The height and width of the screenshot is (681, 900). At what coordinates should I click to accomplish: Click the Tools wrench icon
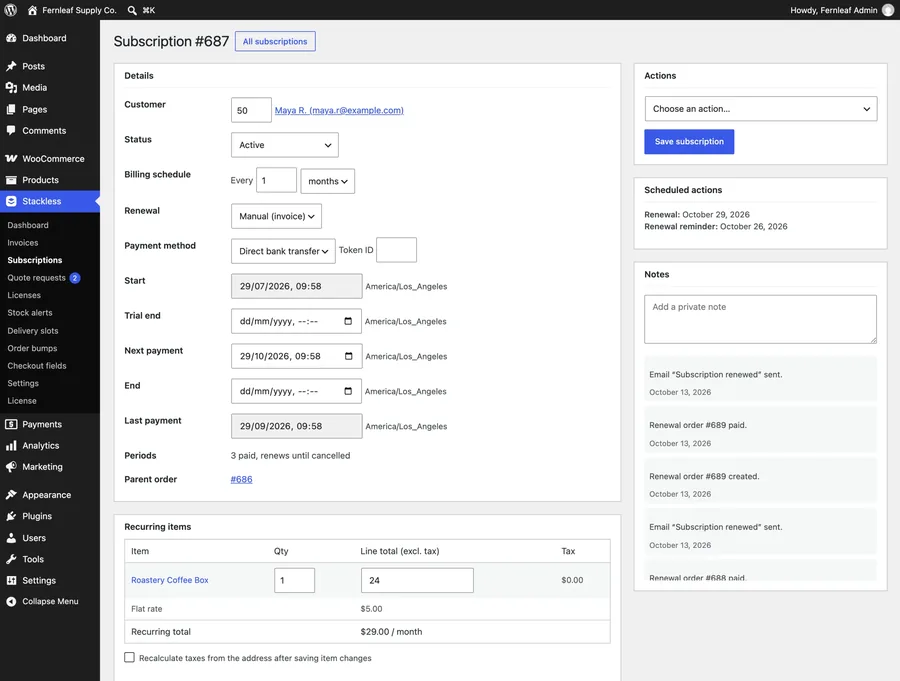[x=11, y=559]
